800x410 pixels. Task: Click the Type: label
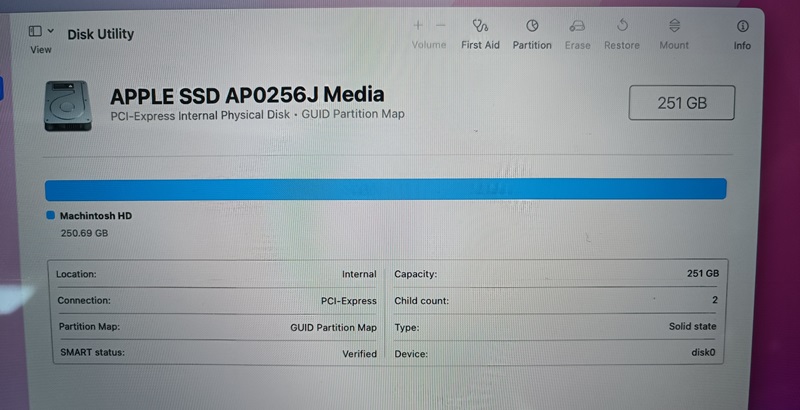click(407, 327)
